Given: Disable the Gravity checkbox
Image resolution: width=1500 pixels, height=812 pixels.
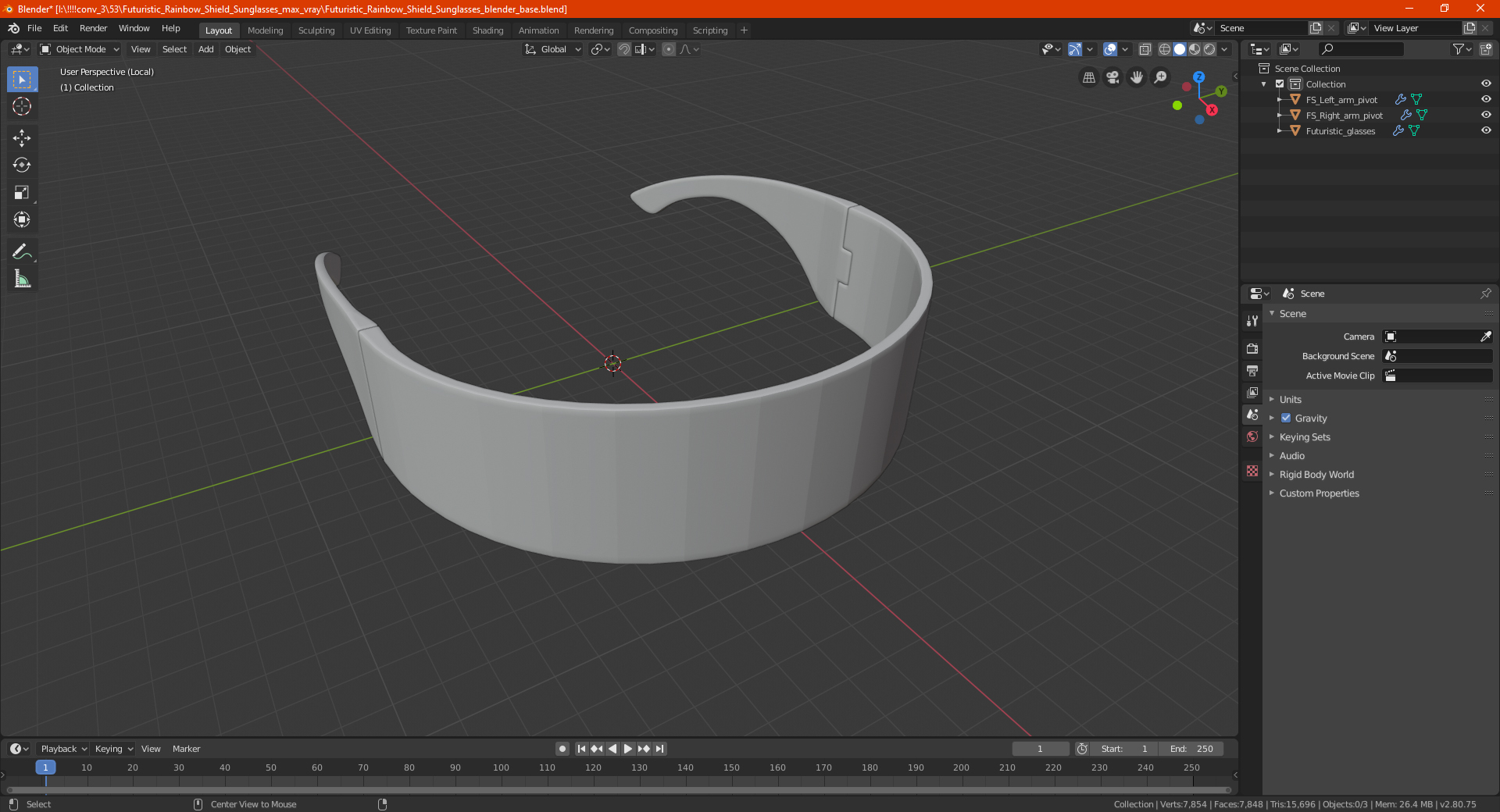Looking at the screenshot, I should [1286, 418].
